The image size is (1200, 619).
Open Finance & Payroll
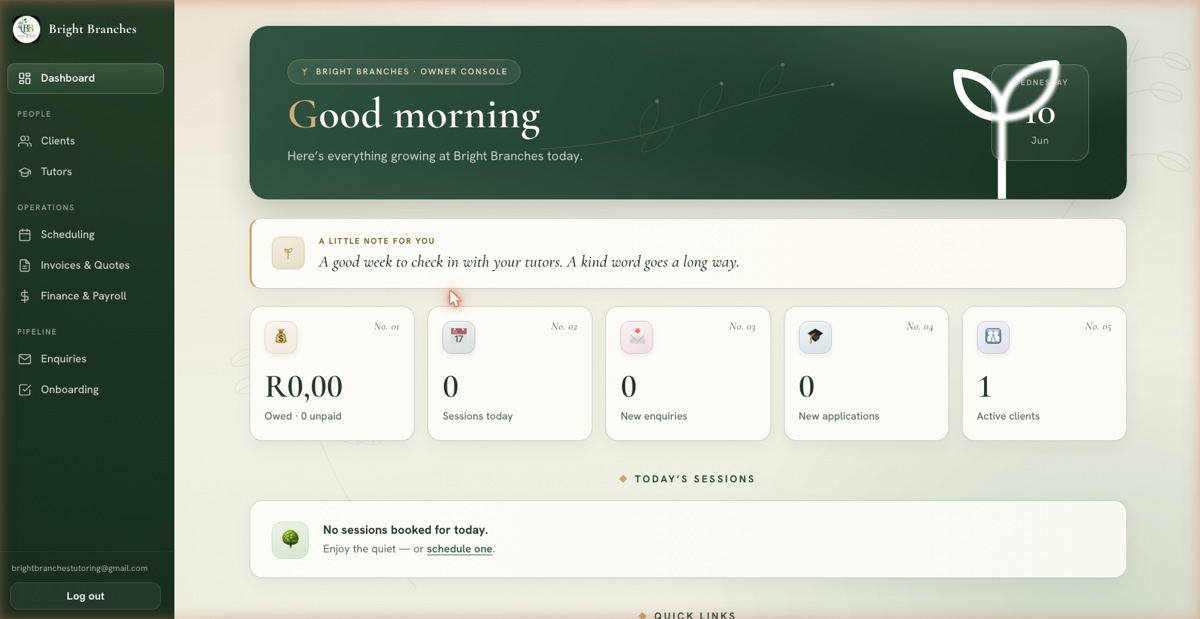point(85,297)
